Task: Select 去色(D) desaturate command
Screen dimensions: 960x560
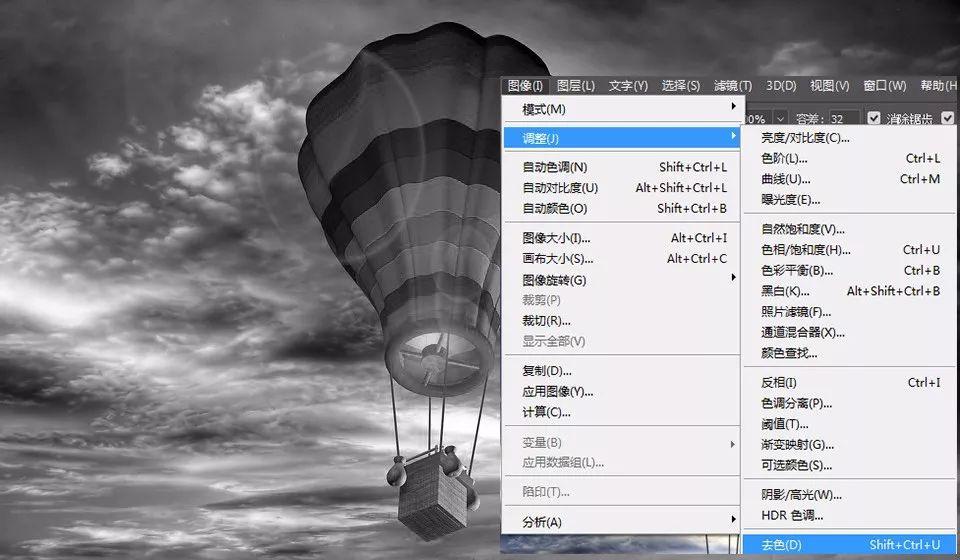Action: pos(850,545)
